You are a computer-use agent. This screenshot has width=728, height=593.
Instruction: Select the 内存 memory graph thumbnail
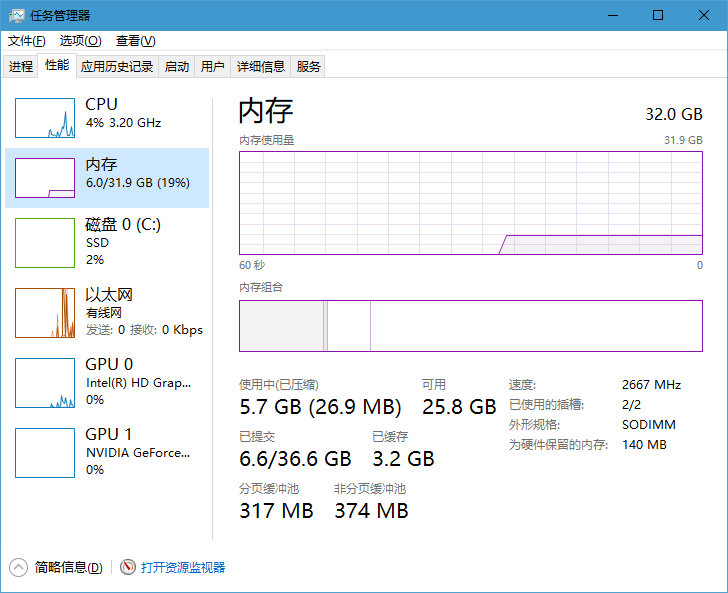tap(45, 178)
